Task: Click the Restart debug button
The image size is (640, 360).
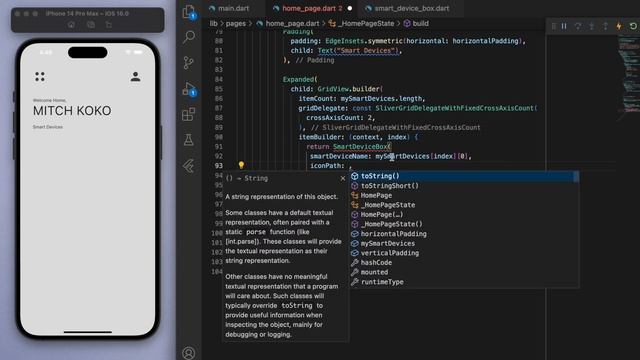Action: (x=633, y=26)
